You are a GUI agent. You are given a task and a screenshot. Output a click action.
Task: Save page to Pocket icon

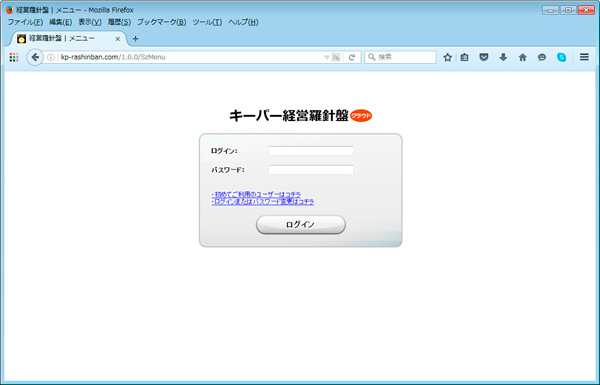pos(484,57)
